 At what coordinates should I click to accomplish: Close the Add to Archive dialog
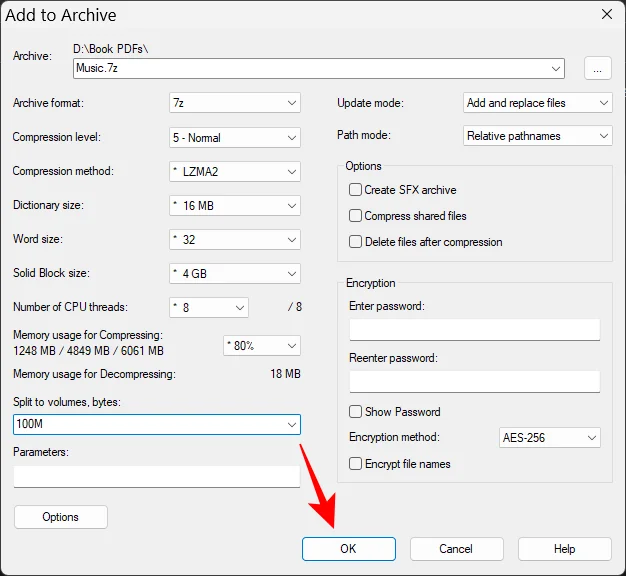click(x=607, y=14)
